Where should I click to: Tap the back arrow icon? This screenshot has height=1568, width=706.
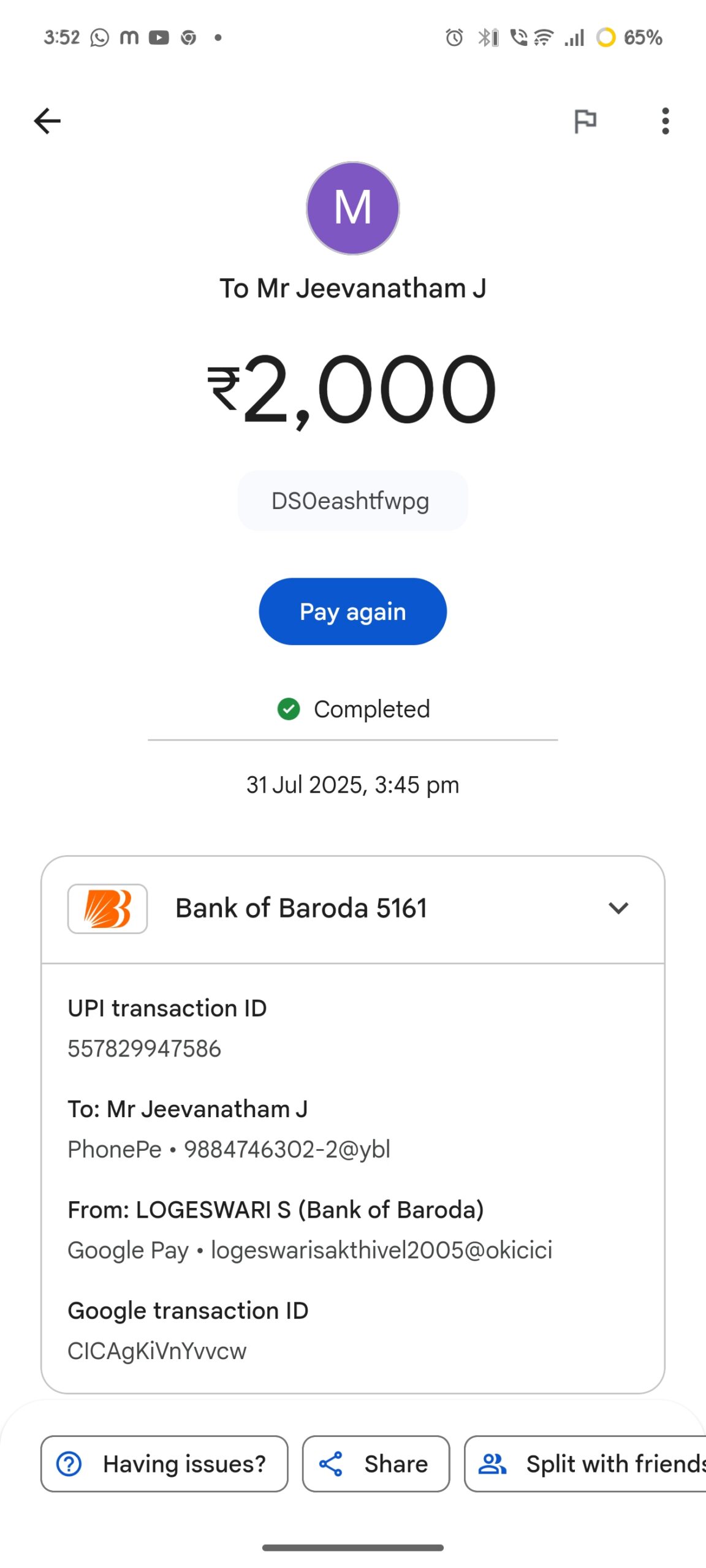point(47,121)
